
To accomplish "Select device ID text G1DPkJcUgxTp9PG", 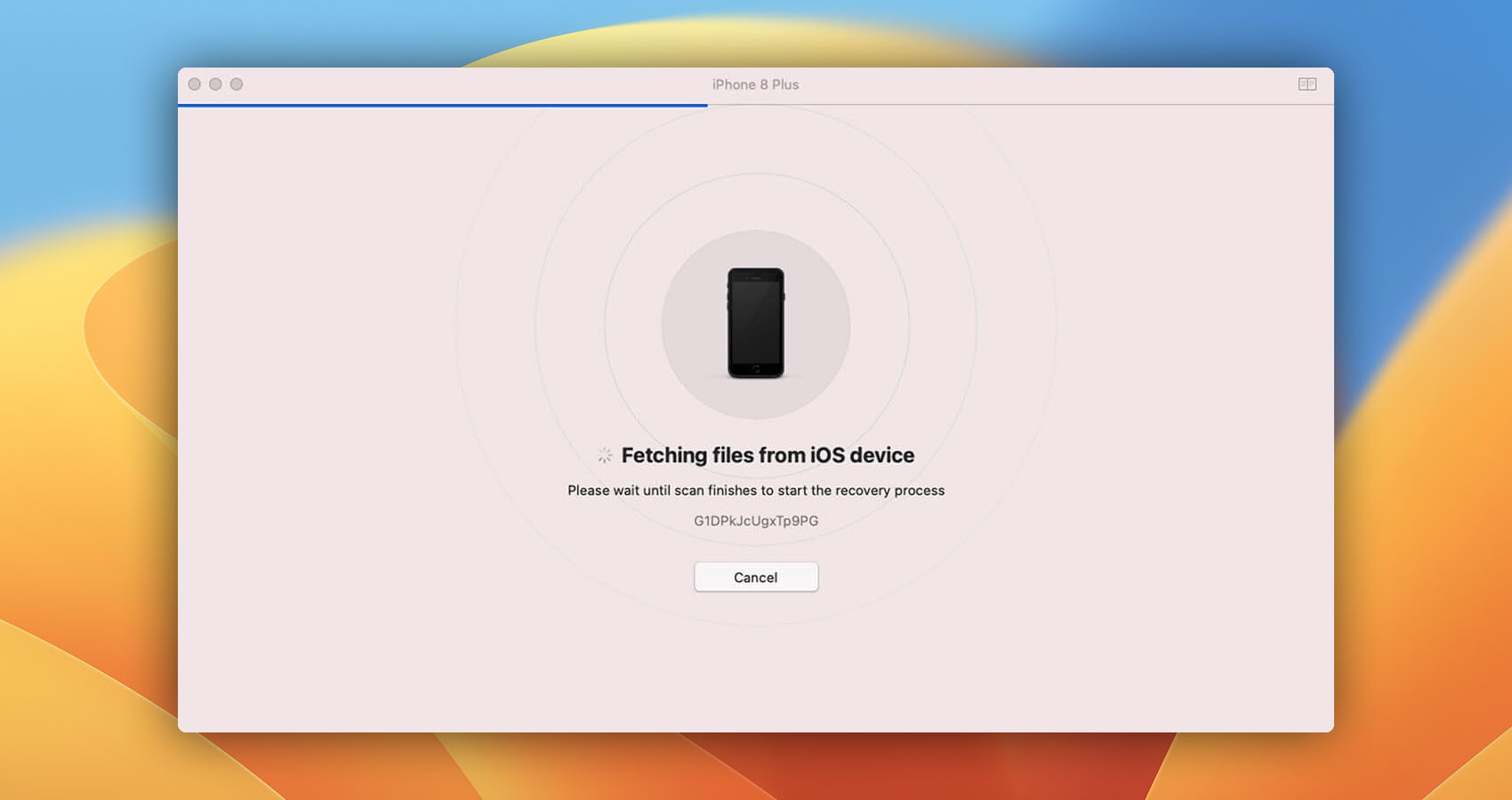I will coord(756,521).
